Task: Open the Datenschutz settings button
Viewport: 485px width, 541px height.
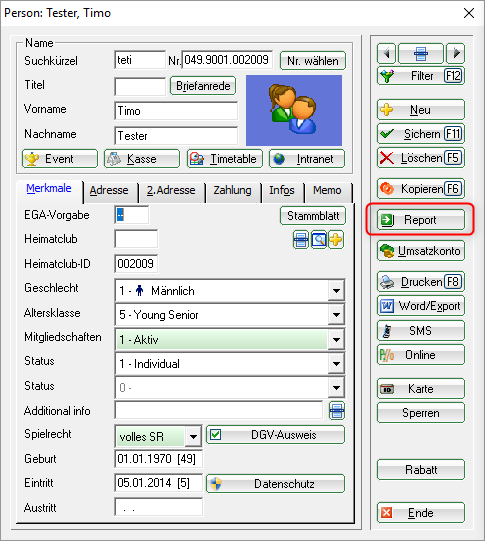Action: pos(275,484)
